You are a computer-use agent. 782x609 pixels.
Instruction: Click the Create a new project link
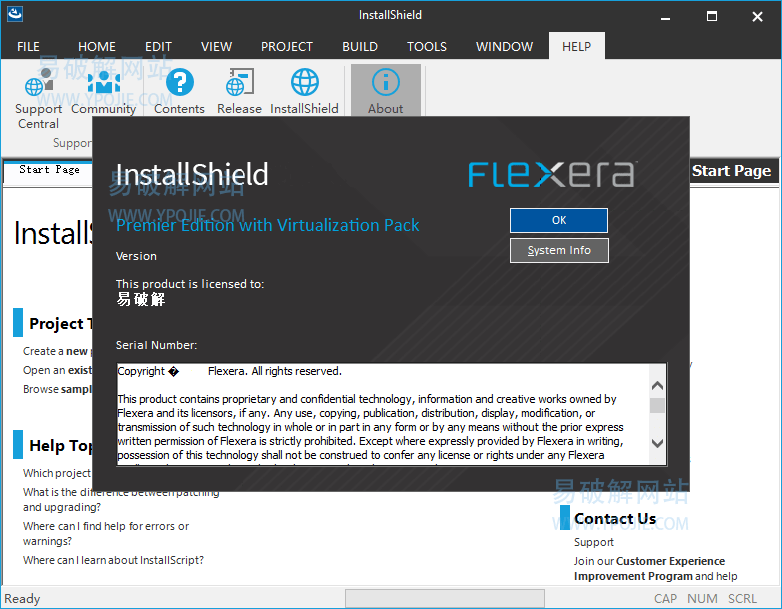(x=55, y=351)
